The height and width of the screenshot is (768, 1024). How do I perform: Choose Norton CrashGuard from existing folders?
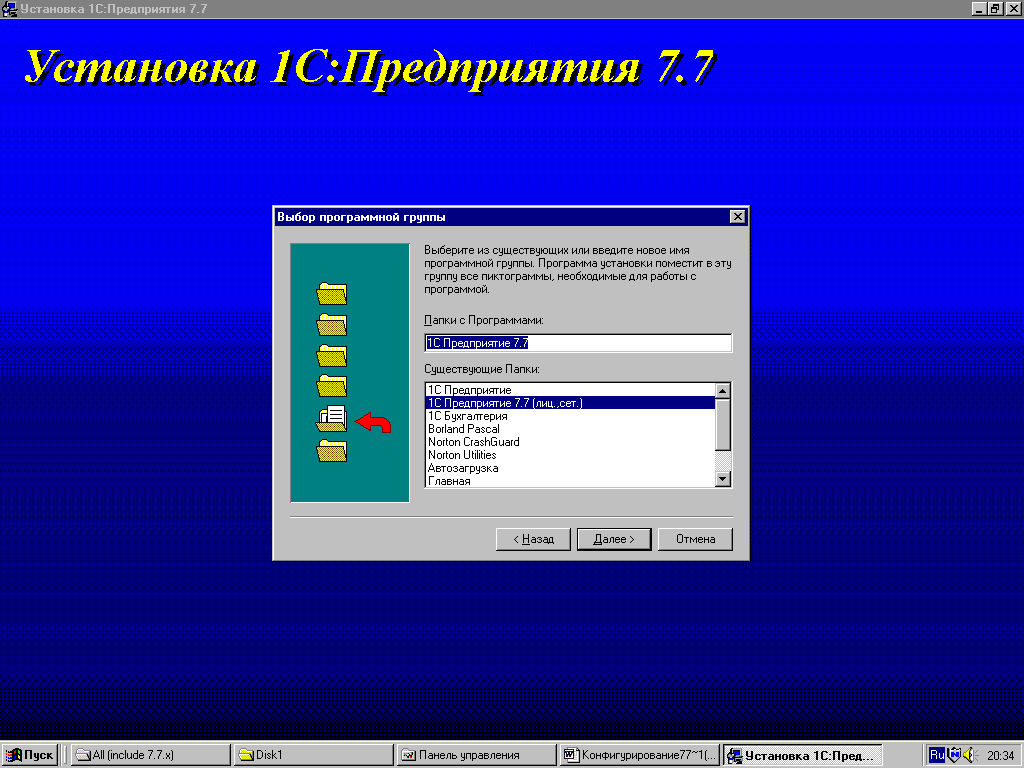point(569,442)
